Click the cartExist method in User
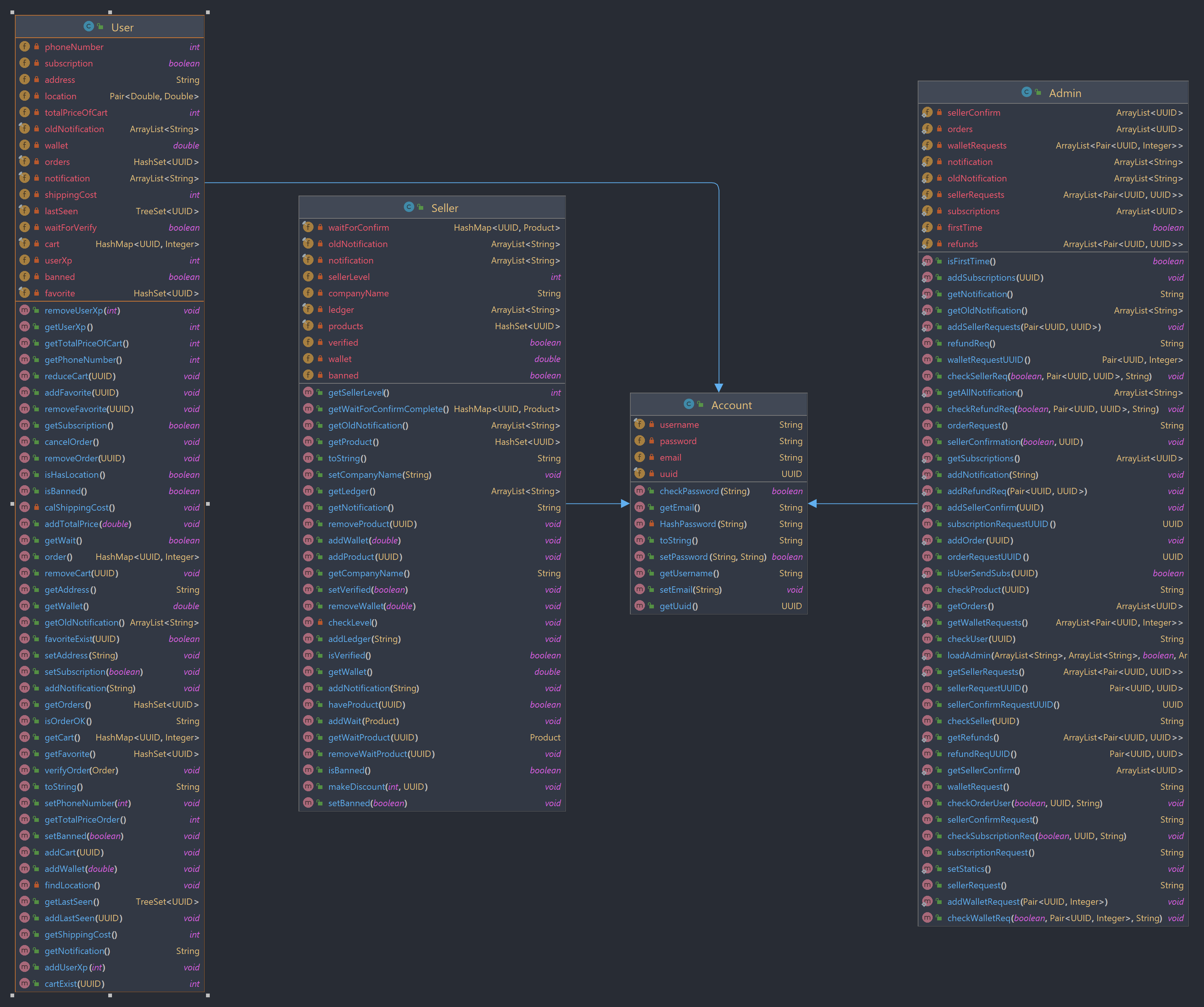The height and width of the screenshot is (1007, 1204). [75, 983]
